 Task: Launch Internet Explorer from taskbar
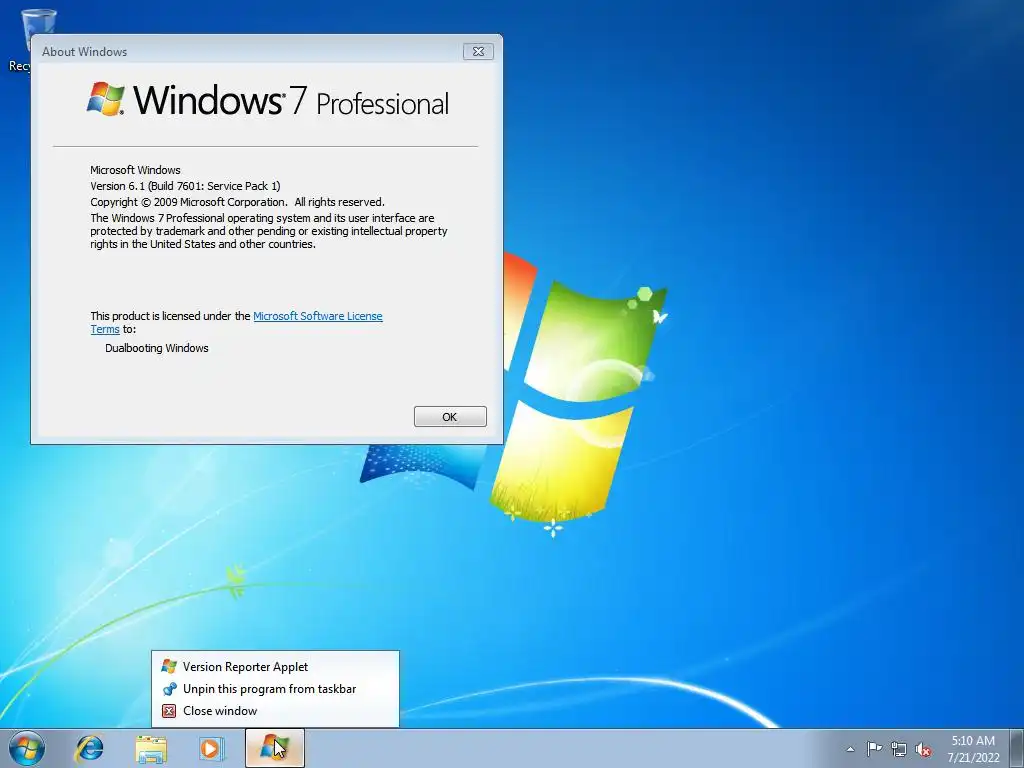[x=89, y=748]
